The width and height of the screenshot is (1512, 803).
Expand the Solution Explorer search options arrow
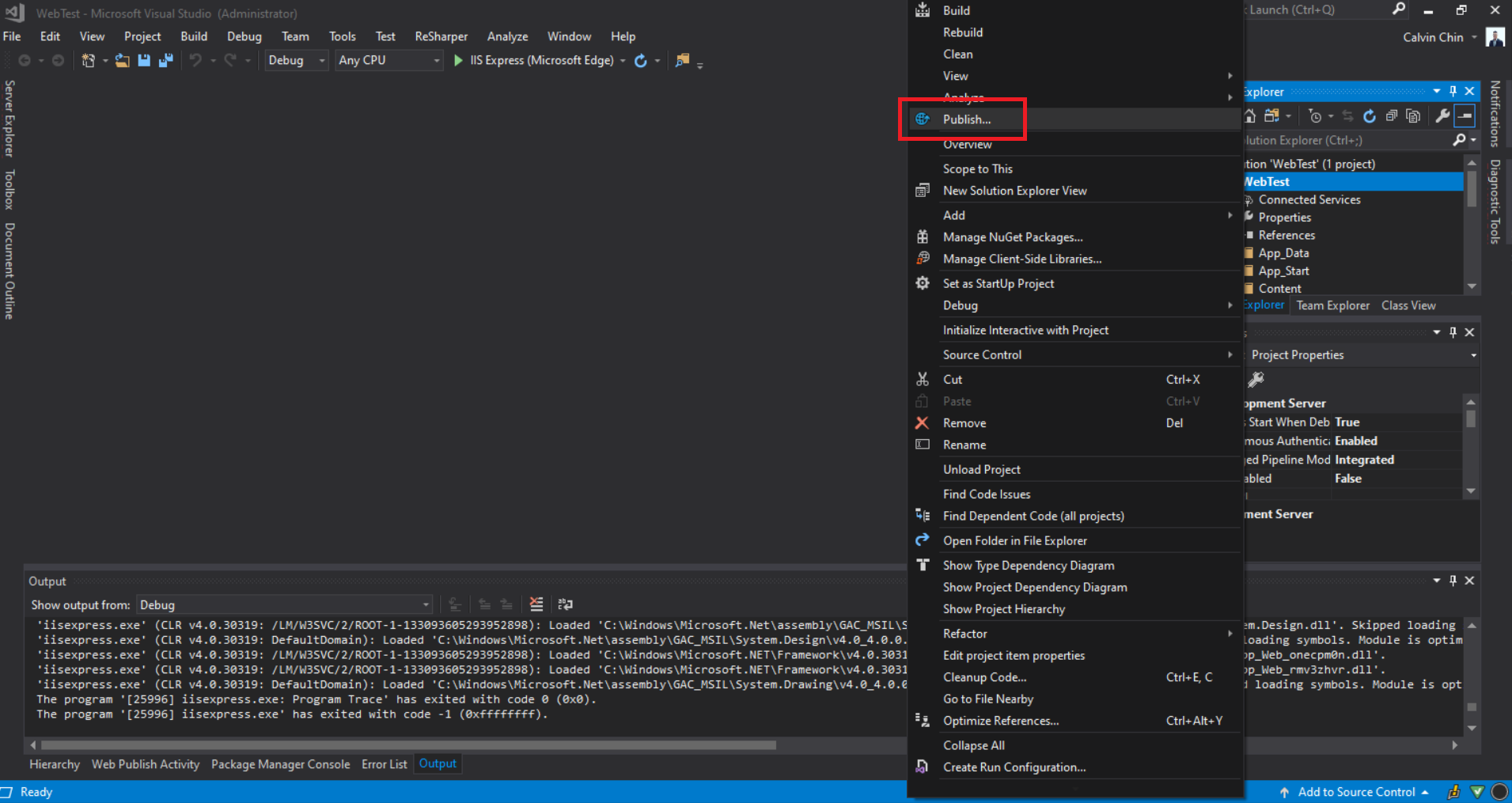pyautogui.click(x=1473, y=140)
